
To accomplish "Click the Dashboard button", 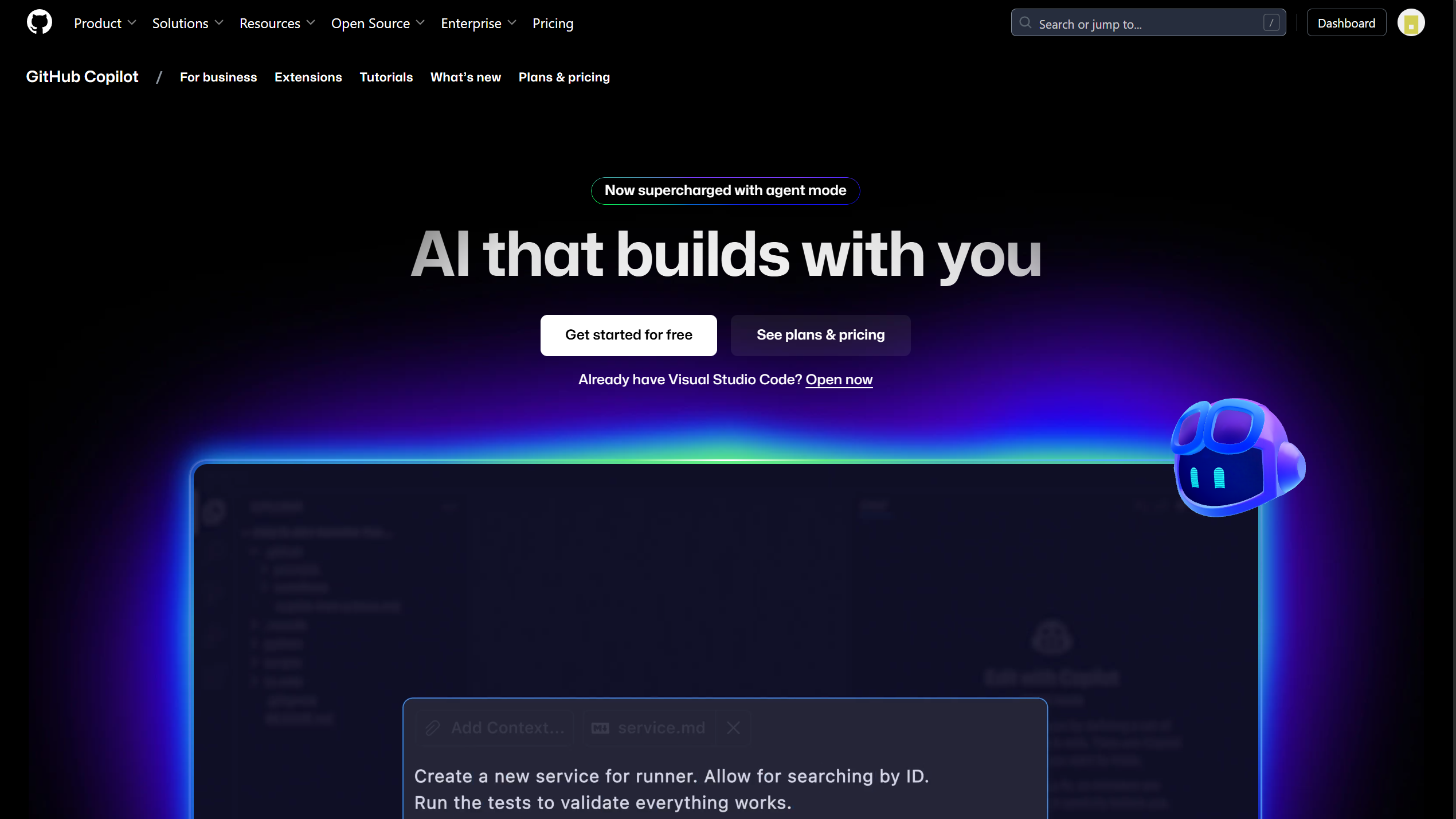I will (1346, 23).
